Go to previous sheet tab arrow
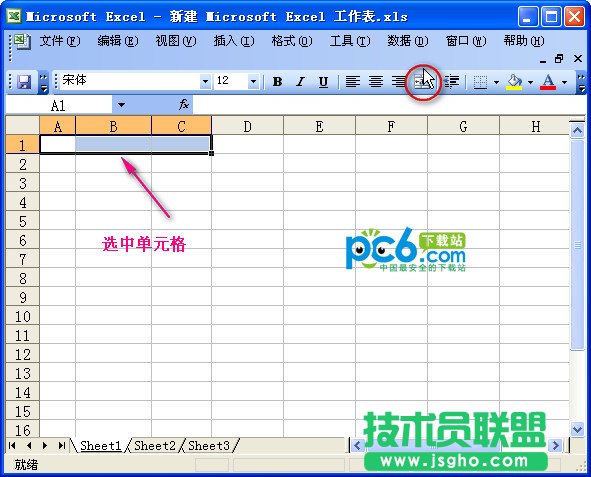The image size is (591, 477). [29, 445]
